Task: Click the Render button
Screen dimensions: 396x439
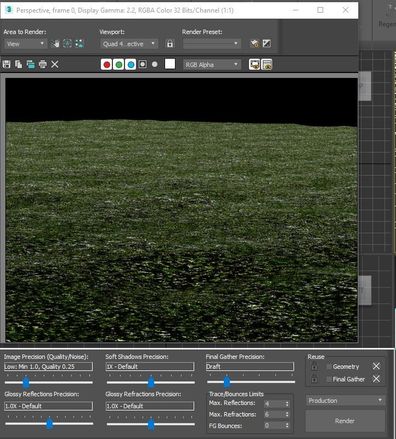Action: tap(345, 421)
